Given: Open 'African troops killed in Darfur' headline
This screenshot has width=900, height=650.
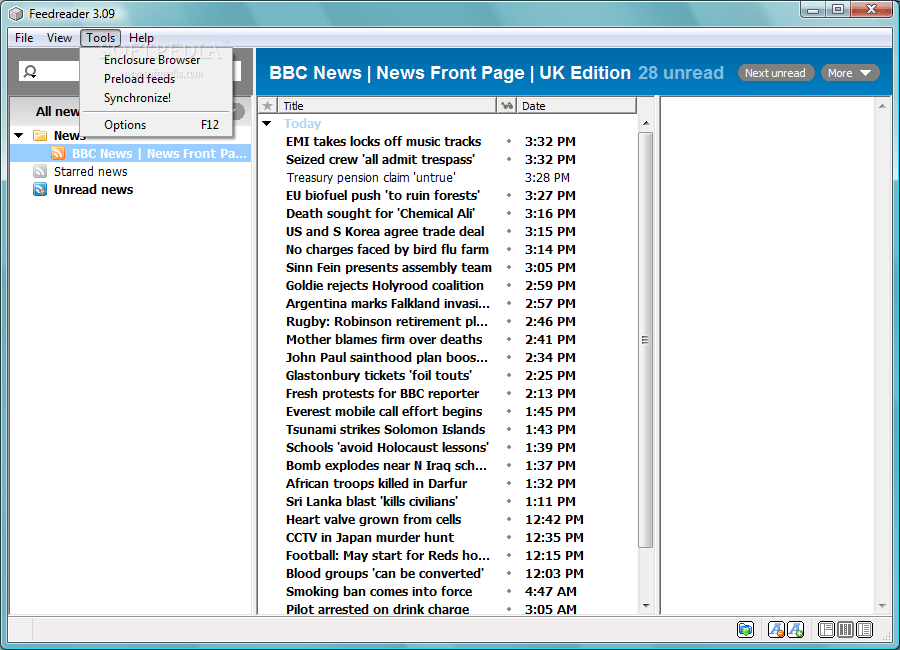Looking at the screenshot, I should pos(377,483).
